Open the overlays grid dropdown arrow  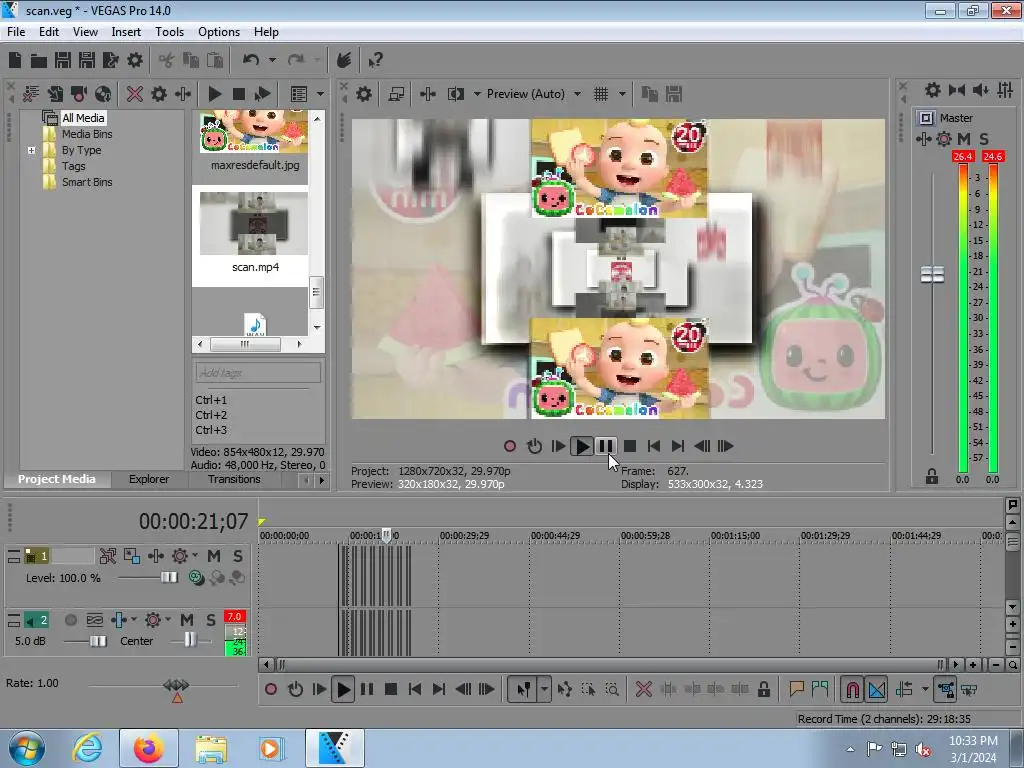[x=622, y=94]
